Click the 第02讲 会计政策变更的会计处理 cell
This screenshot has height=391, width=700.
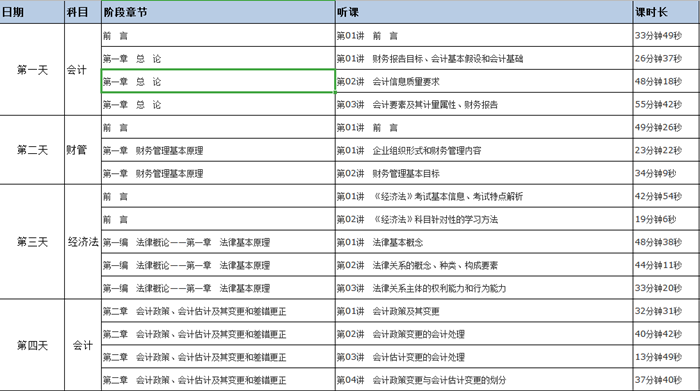click(x=484, y=334)
